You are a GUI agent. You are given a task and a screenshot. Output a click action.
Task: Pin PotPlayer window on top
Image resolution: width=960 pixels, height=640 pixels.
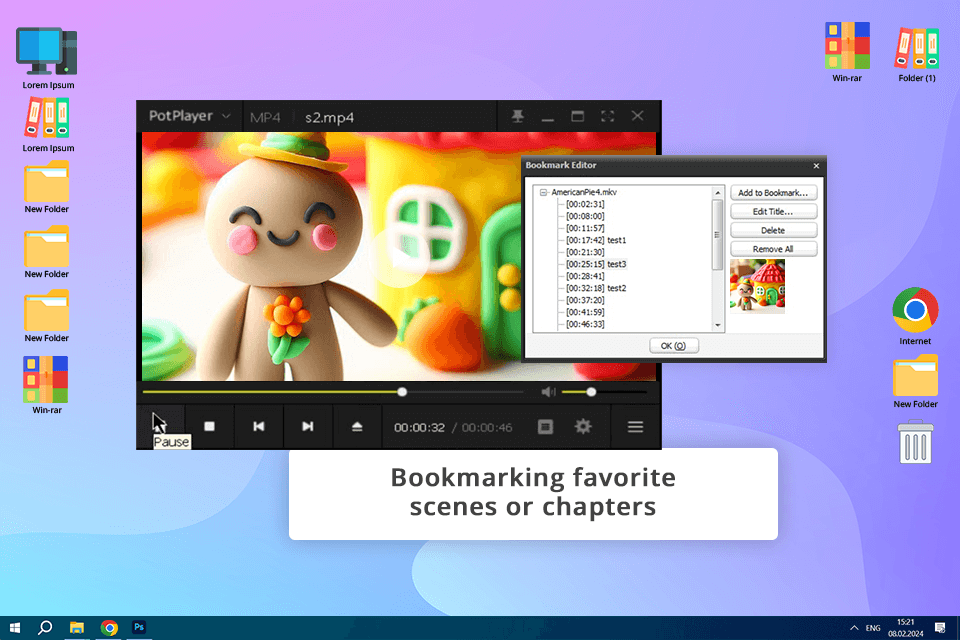coord(518,116)
